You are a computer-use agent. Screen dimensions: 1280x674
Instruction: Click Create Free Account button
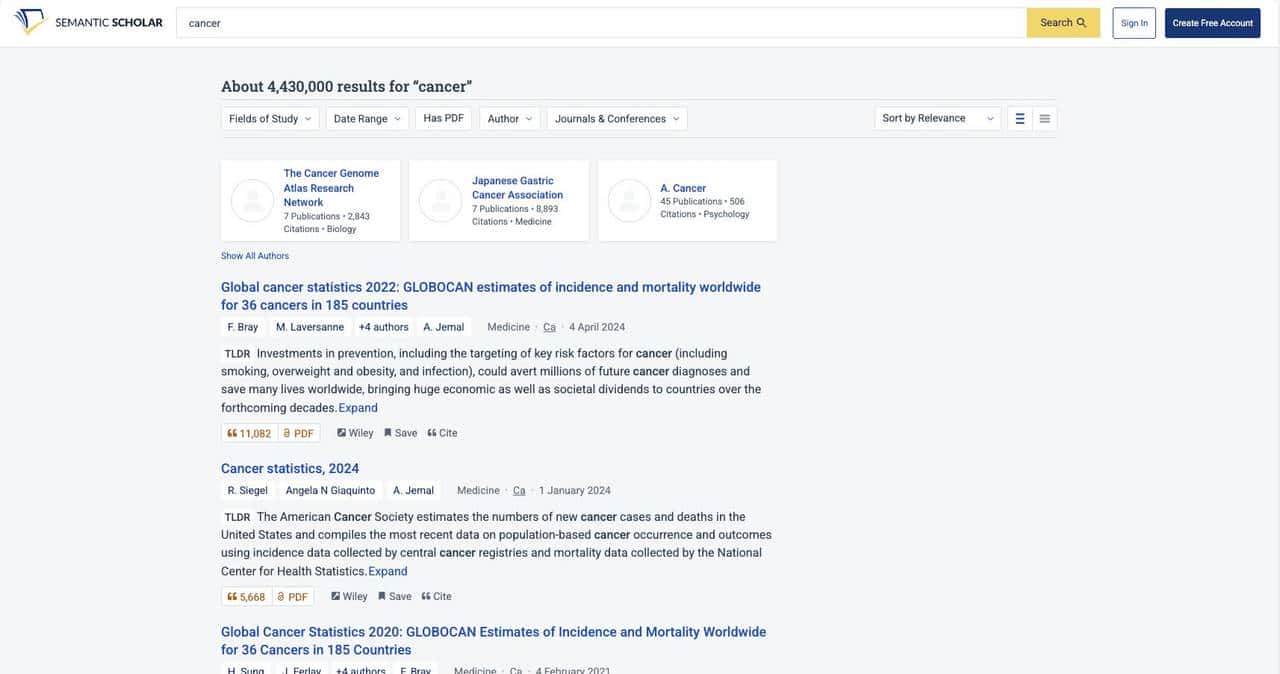1212,23
